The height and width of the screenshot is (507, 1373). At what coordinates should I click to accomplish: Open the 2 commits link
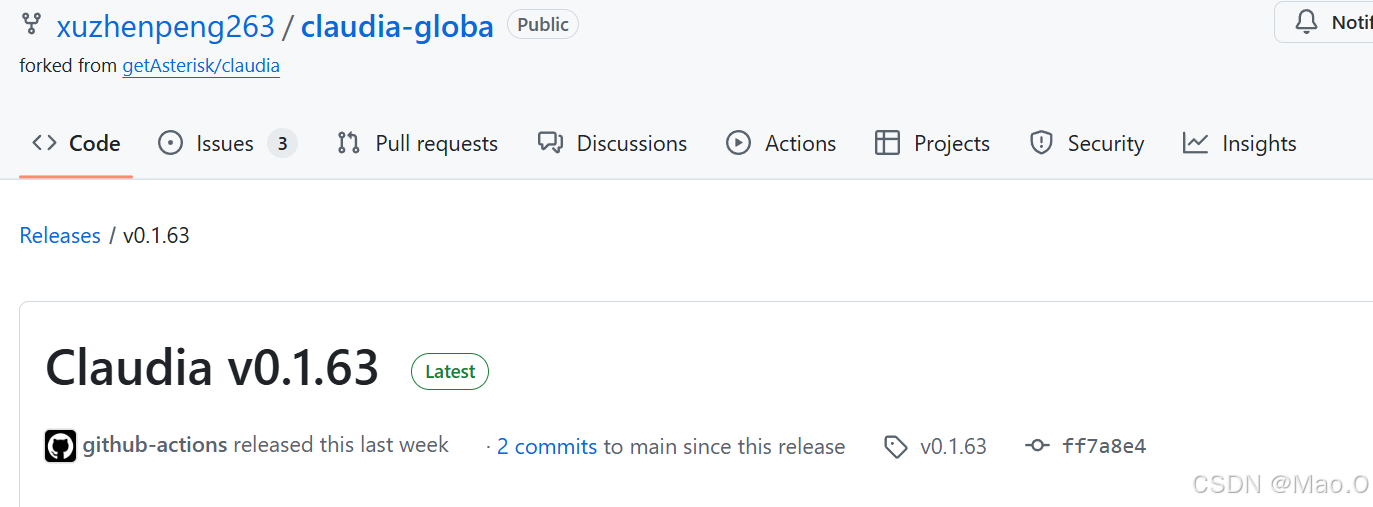click(x=547, y=447)
